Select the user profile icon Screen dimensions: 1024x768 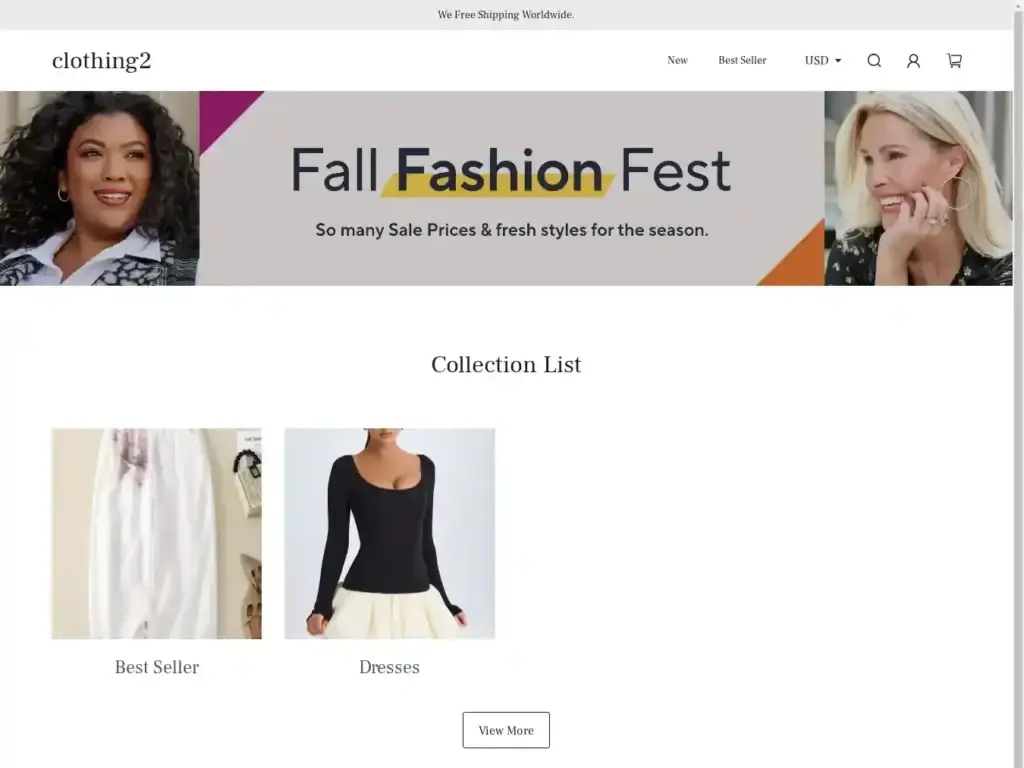point(913,60)
